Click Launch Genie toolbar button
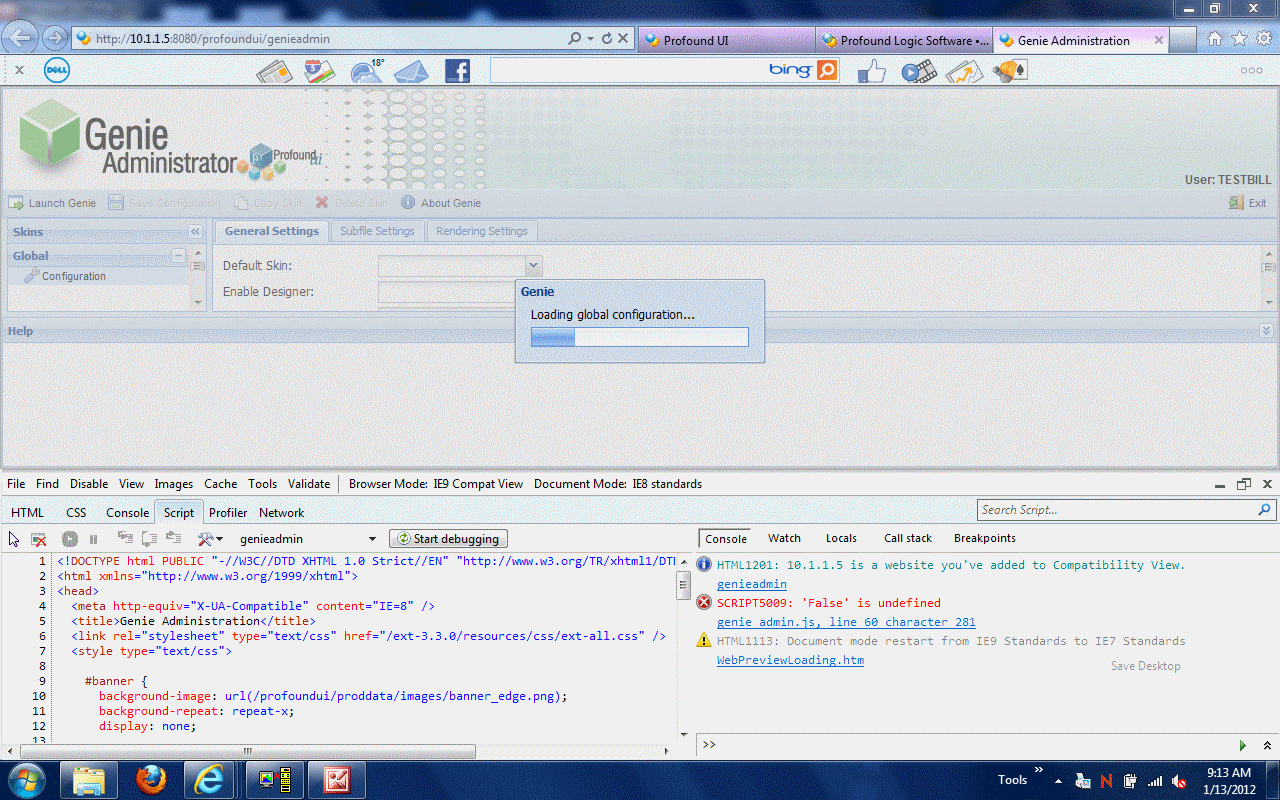Image resolution: width=1280 pixels, height=800 pixels. pos(53,202)
